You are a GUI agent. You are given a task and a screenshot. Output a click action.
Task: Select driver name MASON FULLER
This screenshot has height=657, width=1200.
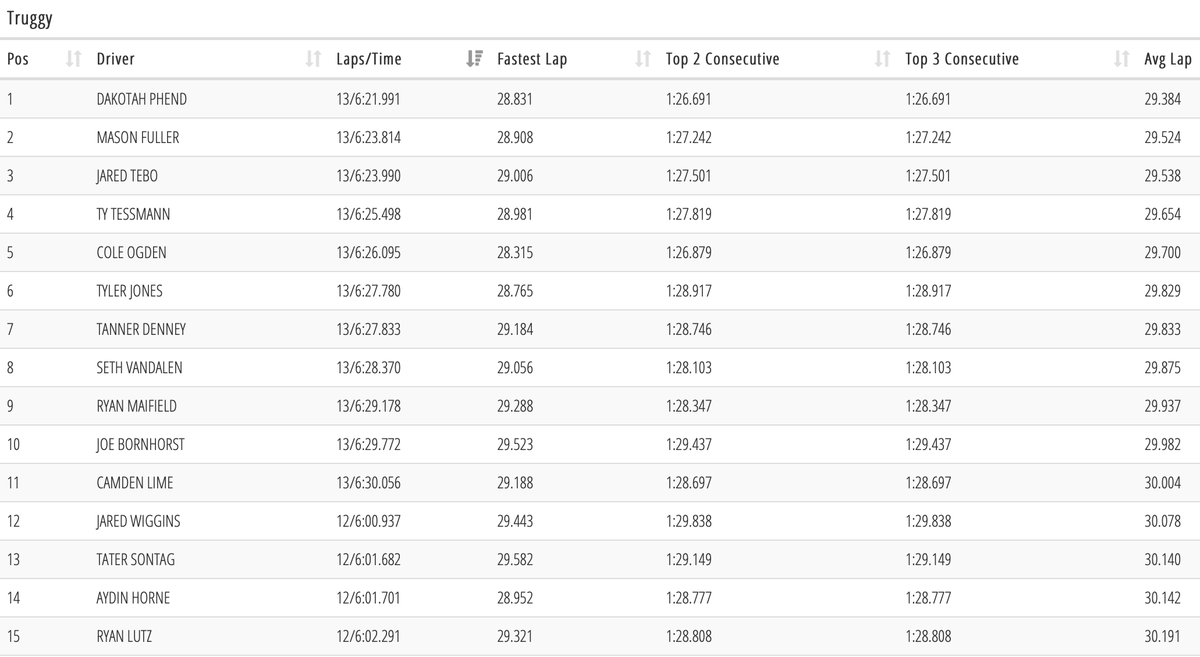click(138, 137)
